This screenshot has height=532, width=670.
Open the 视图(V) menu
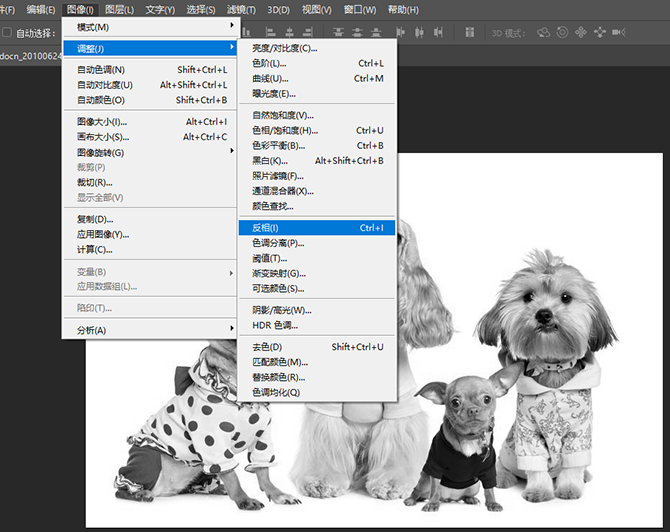[x=317, y=9]
